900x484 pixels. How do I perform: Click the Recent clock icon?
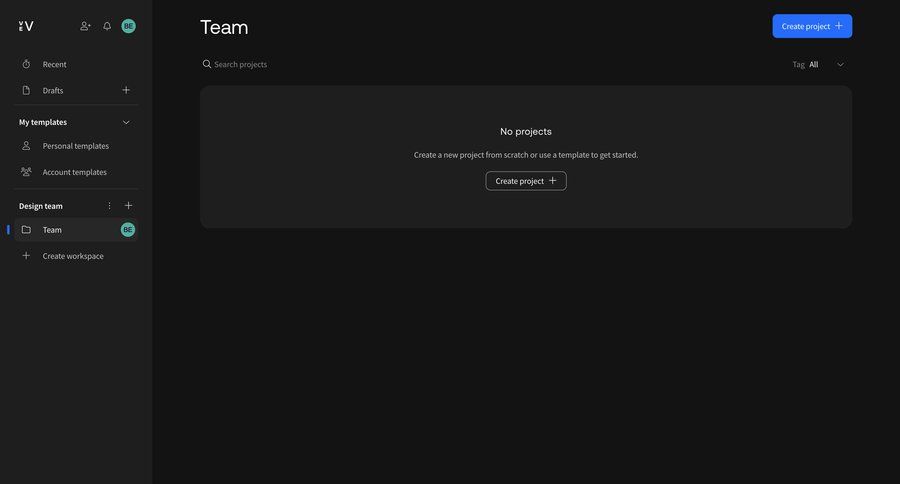pos(26,64)
